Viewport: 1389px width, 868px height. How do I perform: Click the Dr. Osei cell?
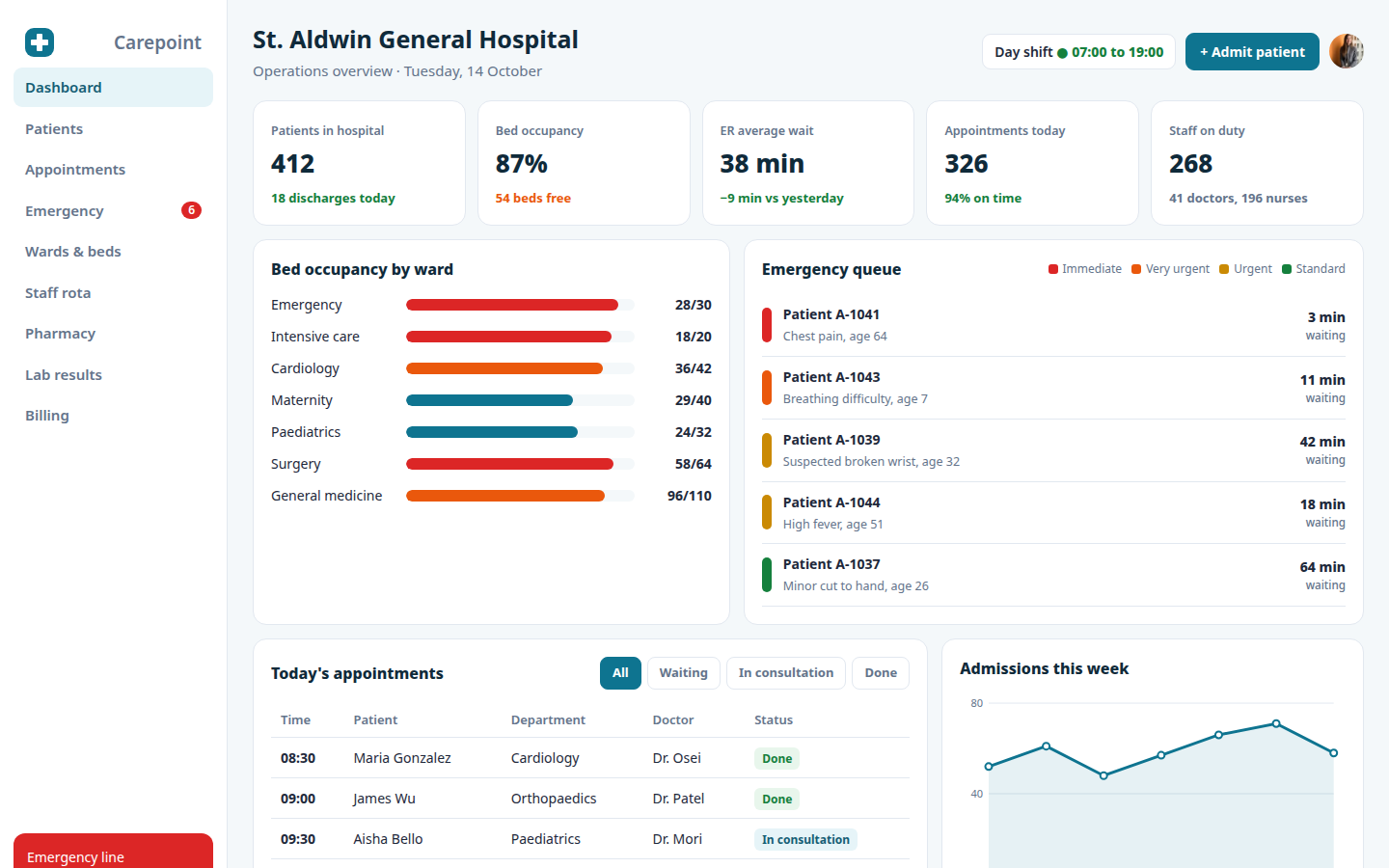click(x=677, y=758)
